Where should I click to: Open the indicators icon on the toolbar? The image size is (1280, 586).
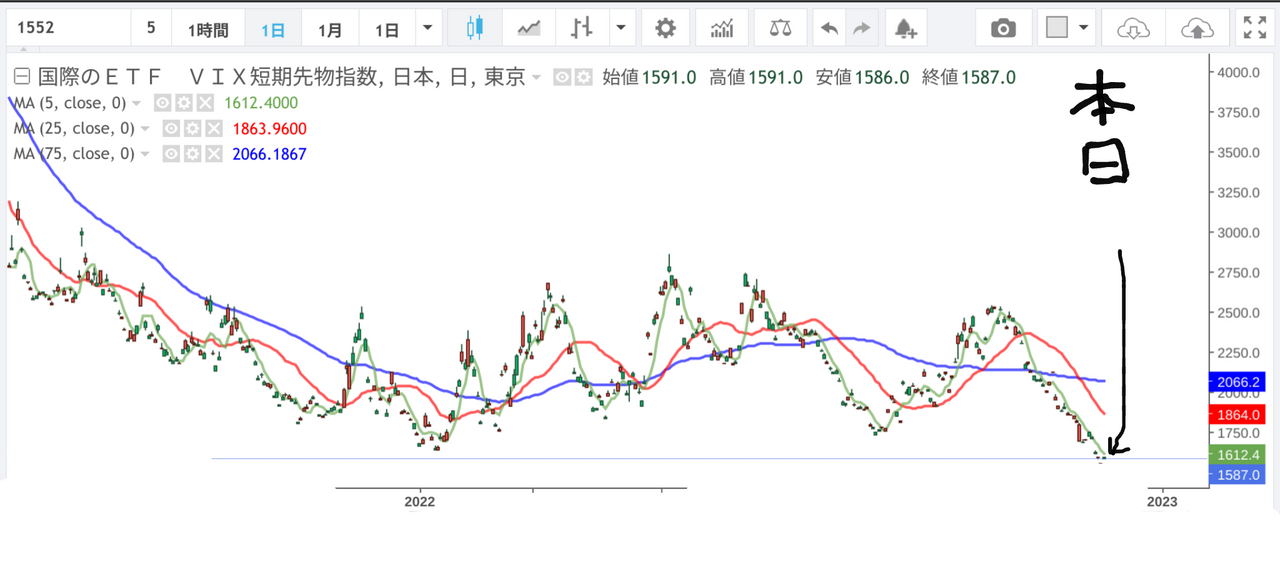point(723,27)
